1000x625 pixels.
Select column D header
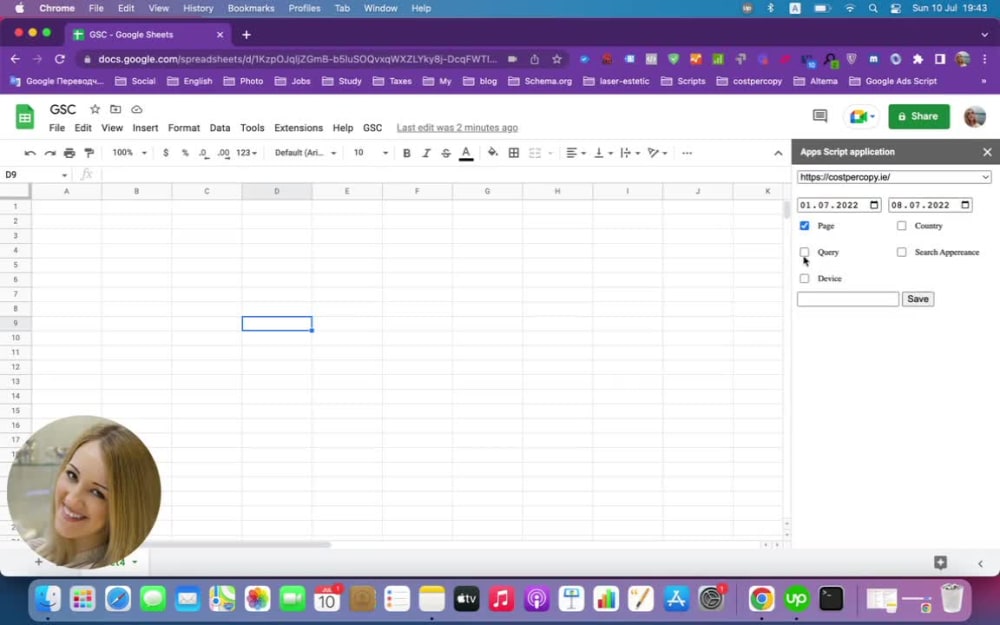[x=277, y=191]
